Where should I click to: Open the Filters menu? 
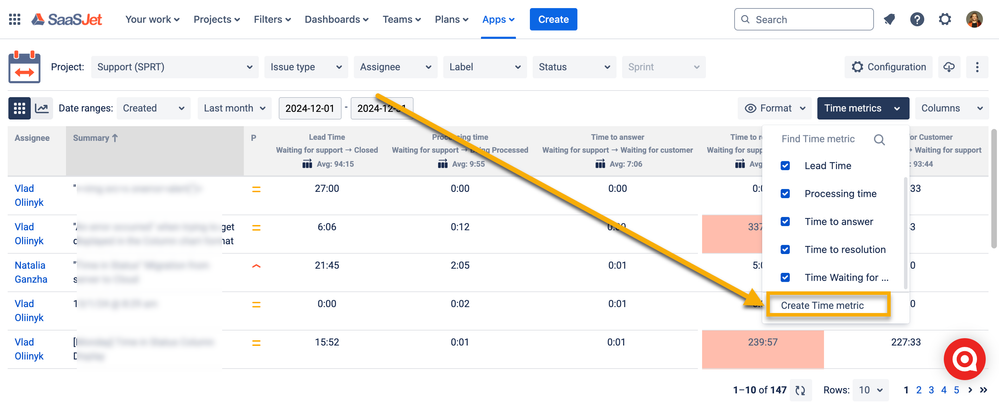[x=272, y=20]
